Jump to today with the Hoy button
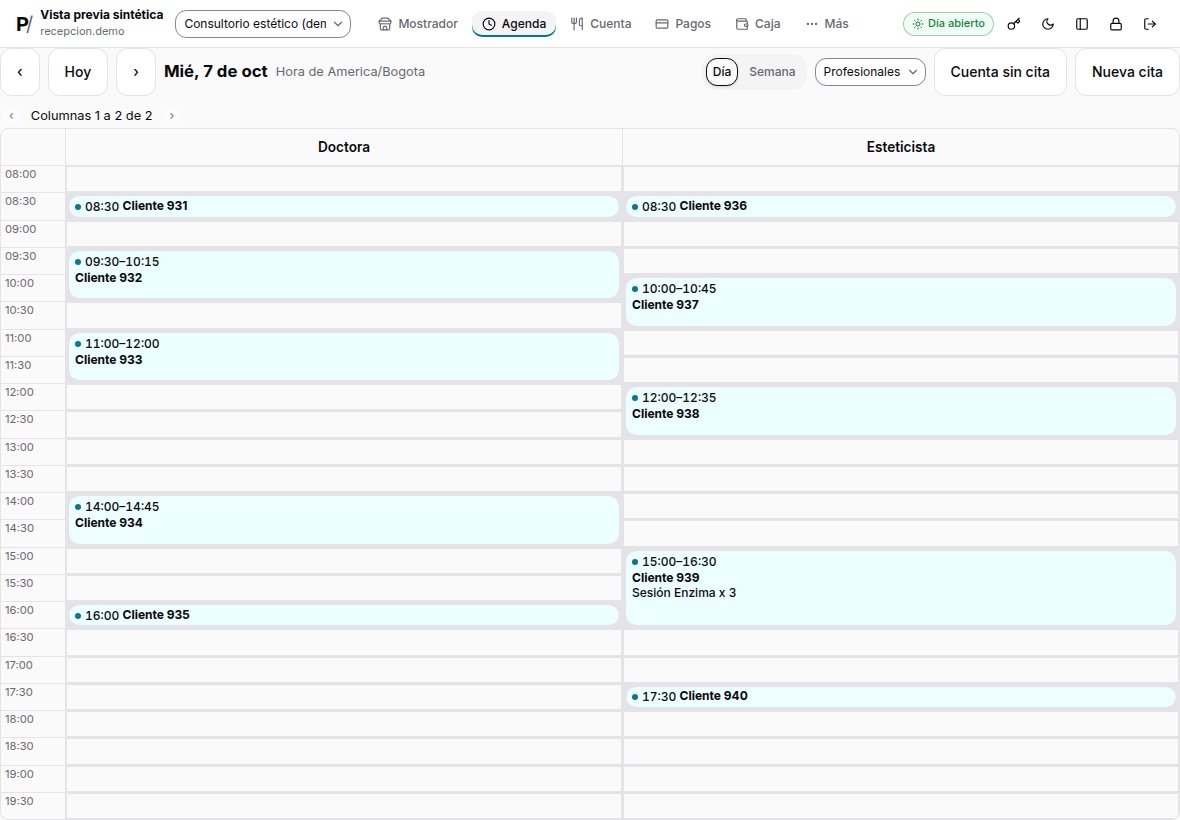The height and width of the screenshot is (820, 1180). pos(78,72)
